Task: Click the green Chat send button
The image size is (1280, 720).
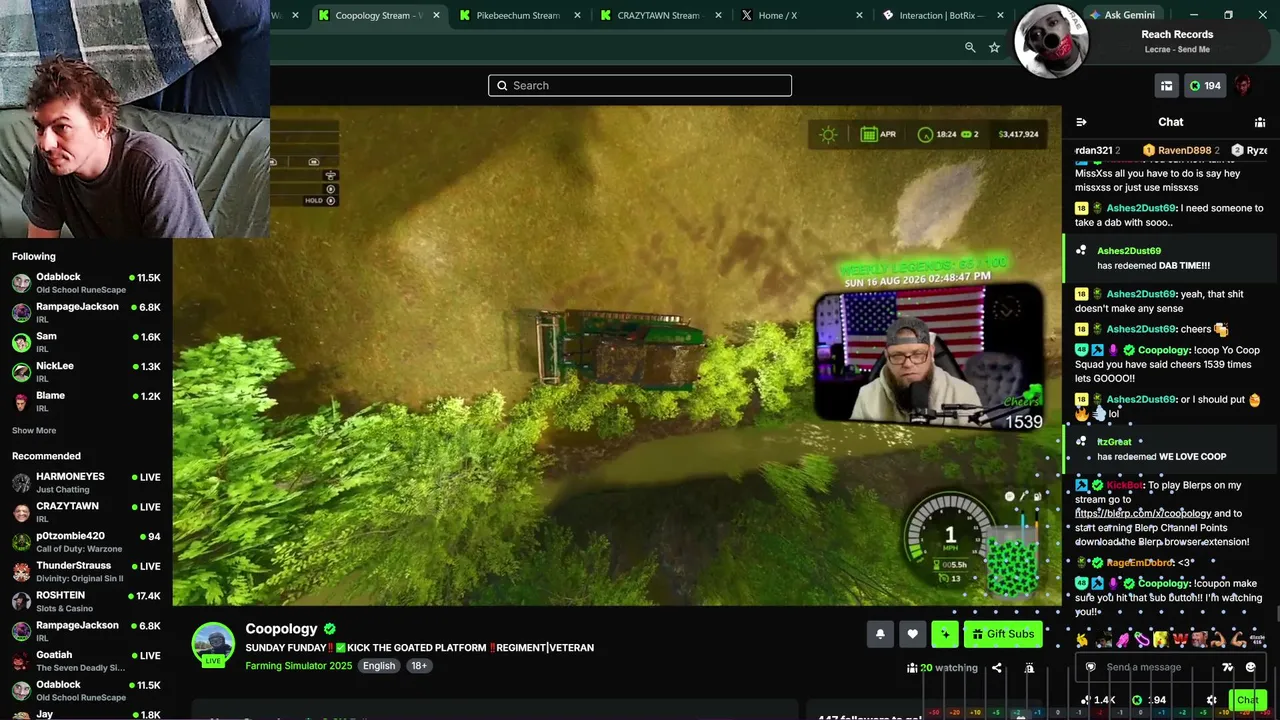Action: pos(1247,700)
